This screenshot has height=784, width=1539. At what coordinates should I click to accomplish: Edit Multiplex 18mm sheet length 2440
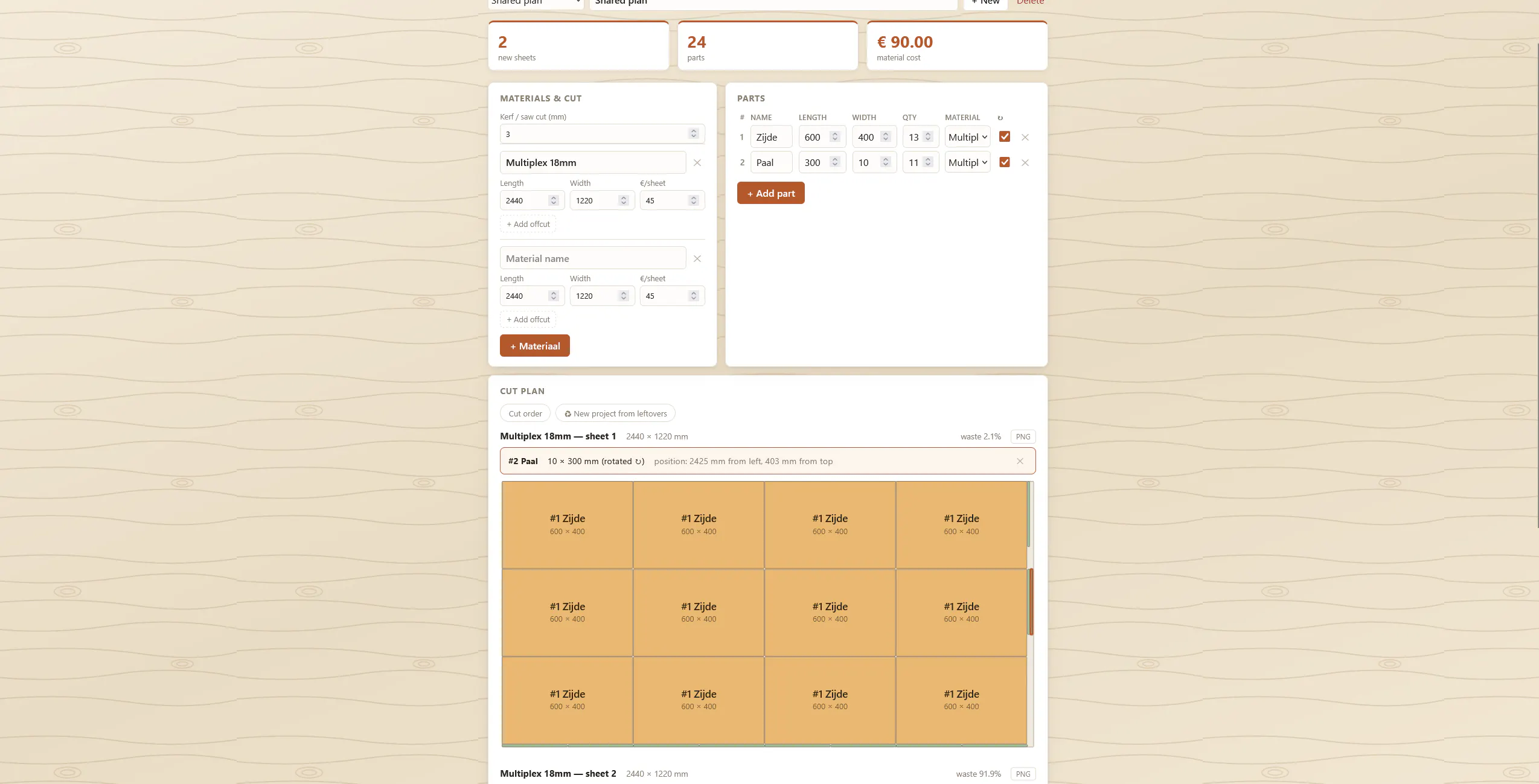coord(532,200)
